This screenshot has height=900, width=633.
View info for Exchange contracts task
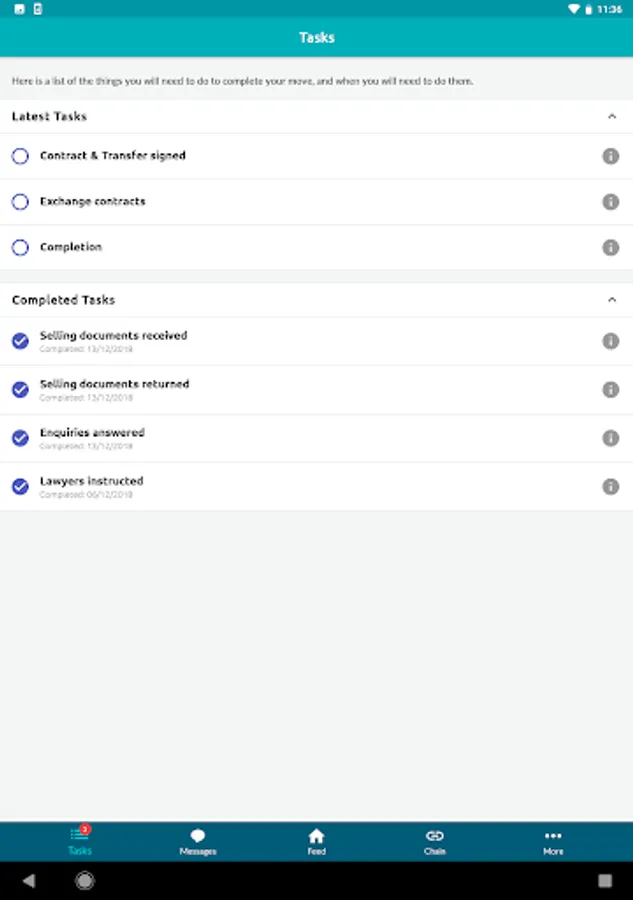tap(611, 201)
